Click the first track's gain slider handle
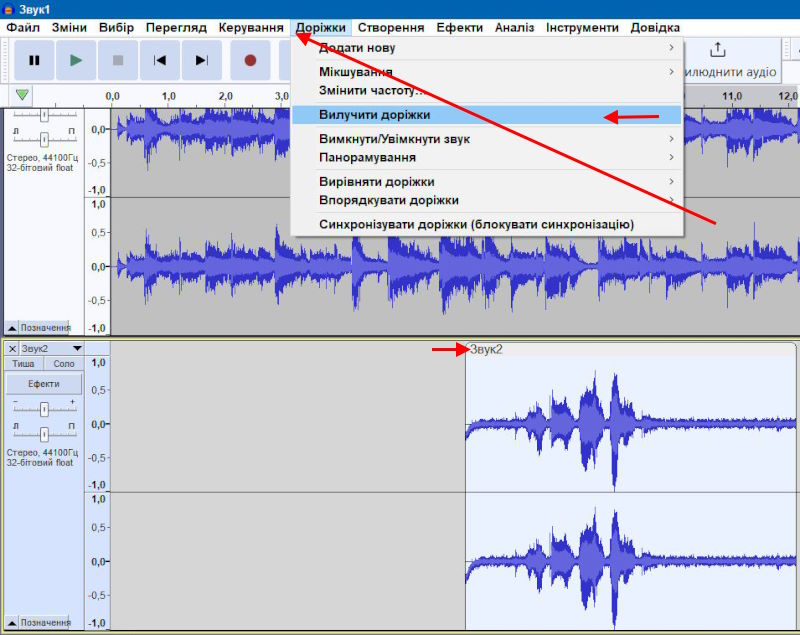This screenshot has height=635, width=800. [44, 115]
